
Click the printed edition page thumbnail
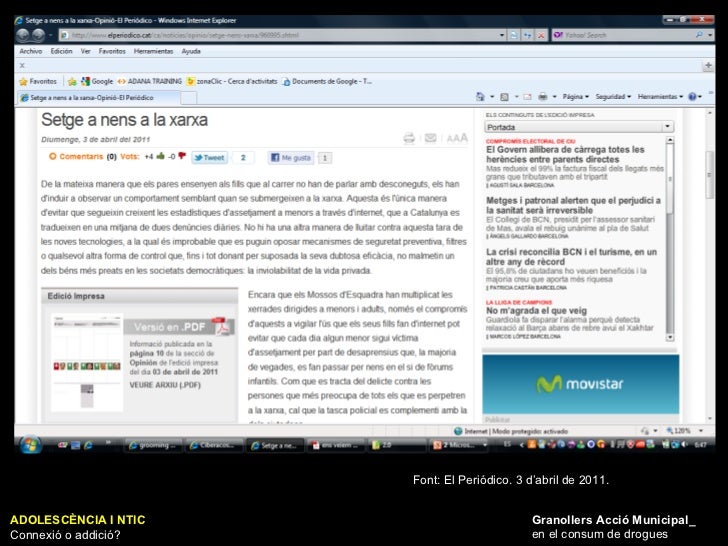point(87,363)
